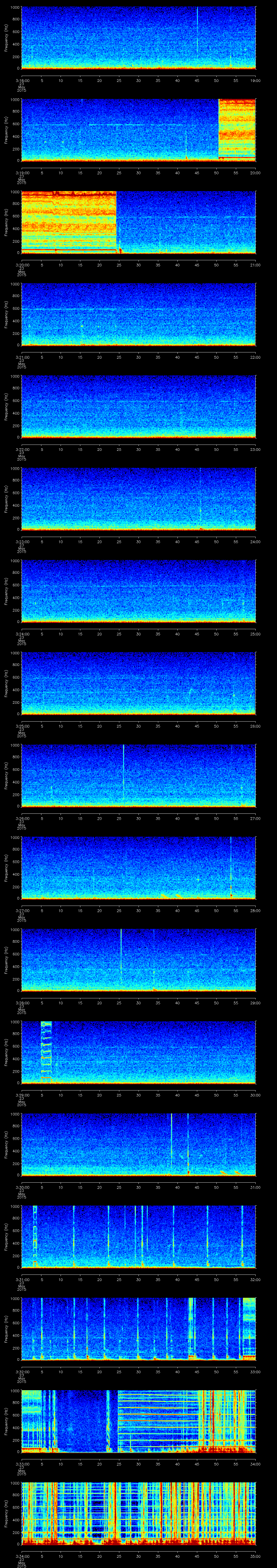Click the "24:00" end time label
Screen dimensions: 277x1568
(256, 542)
